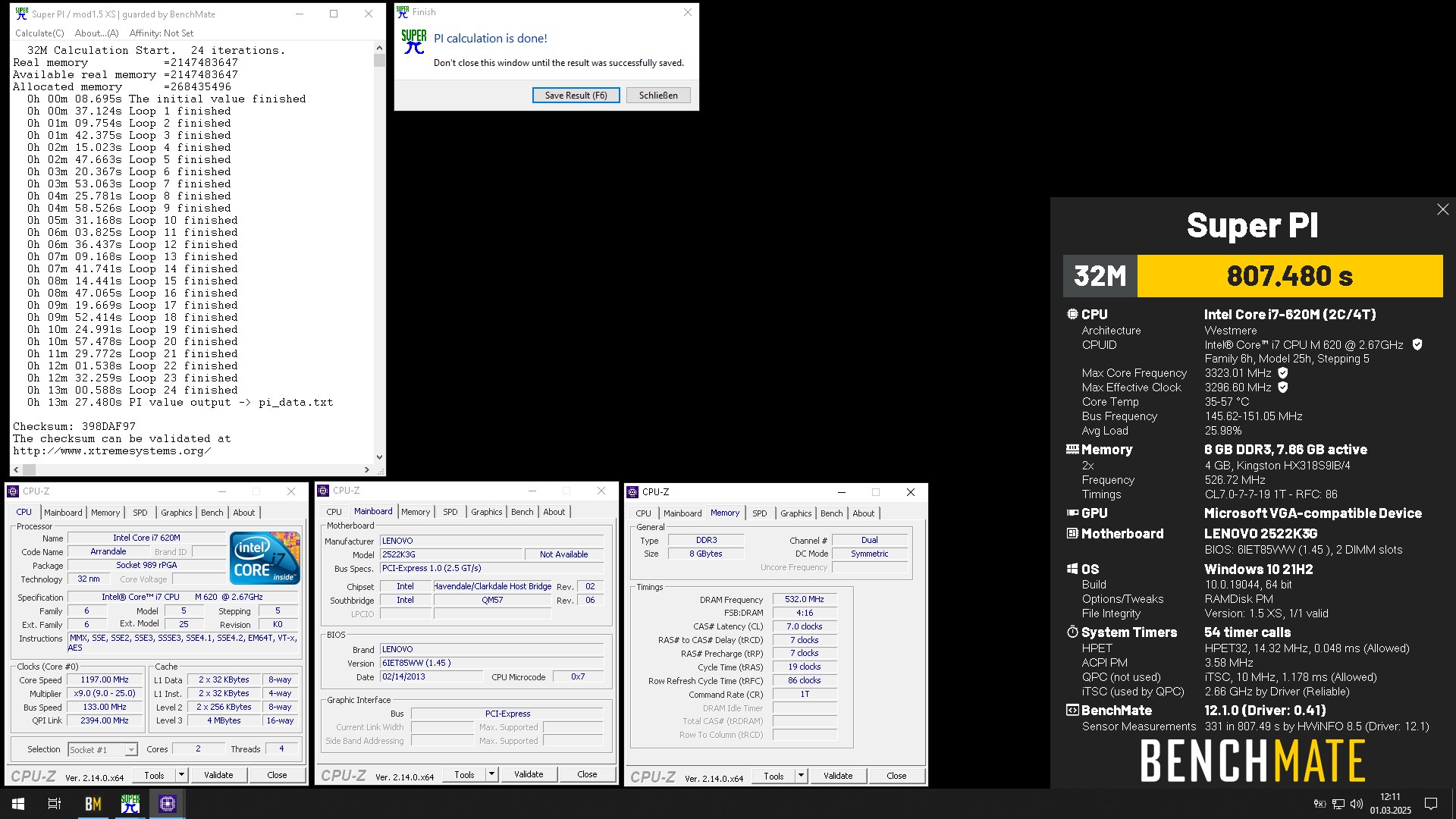Image resolution: width=1456 pixels, height=819 pixels.
Task: Click Super PI horizontal scrollbar right arrow
Action: 367,470
